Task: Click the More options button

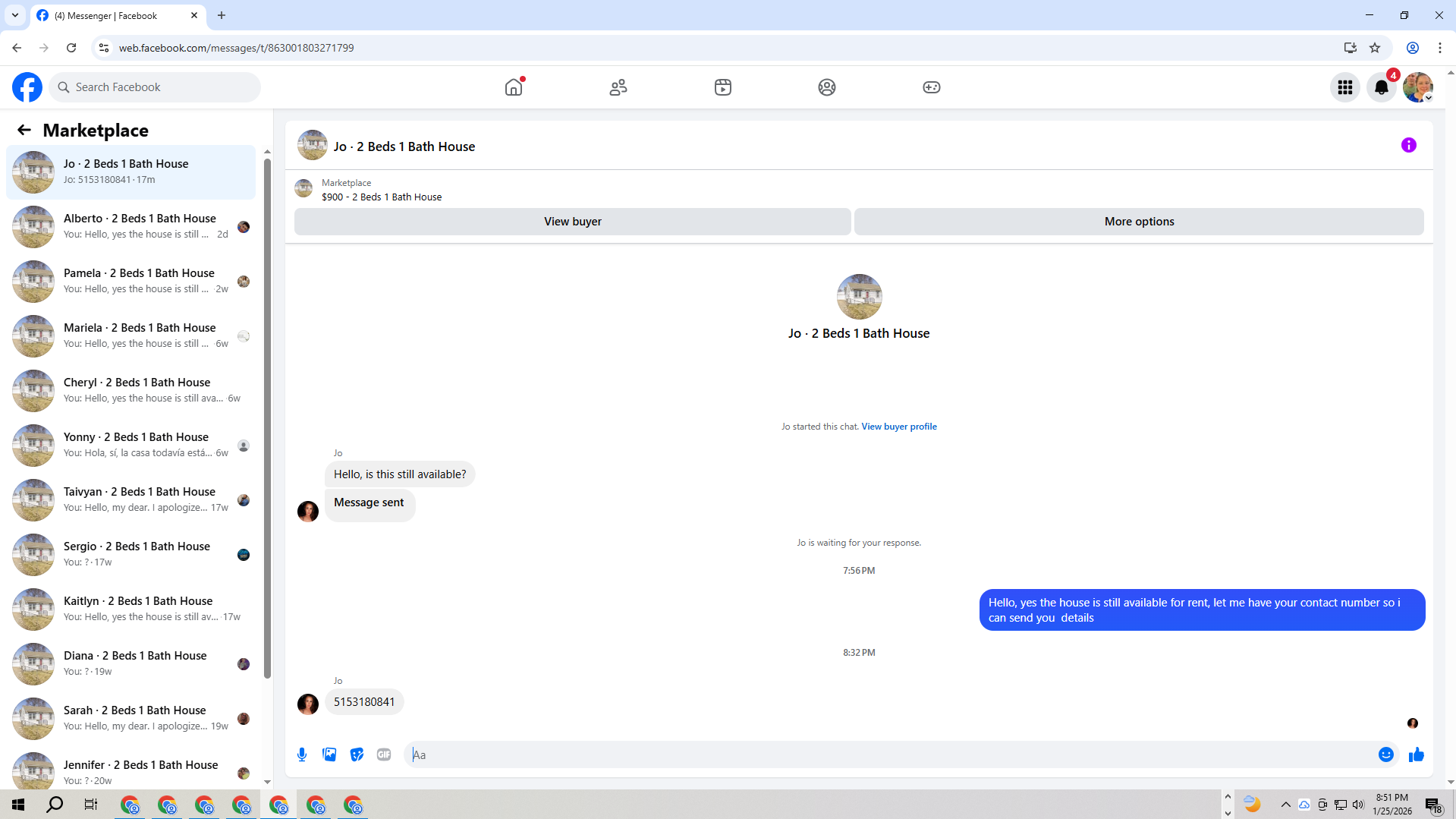Action: point(1139,222)
